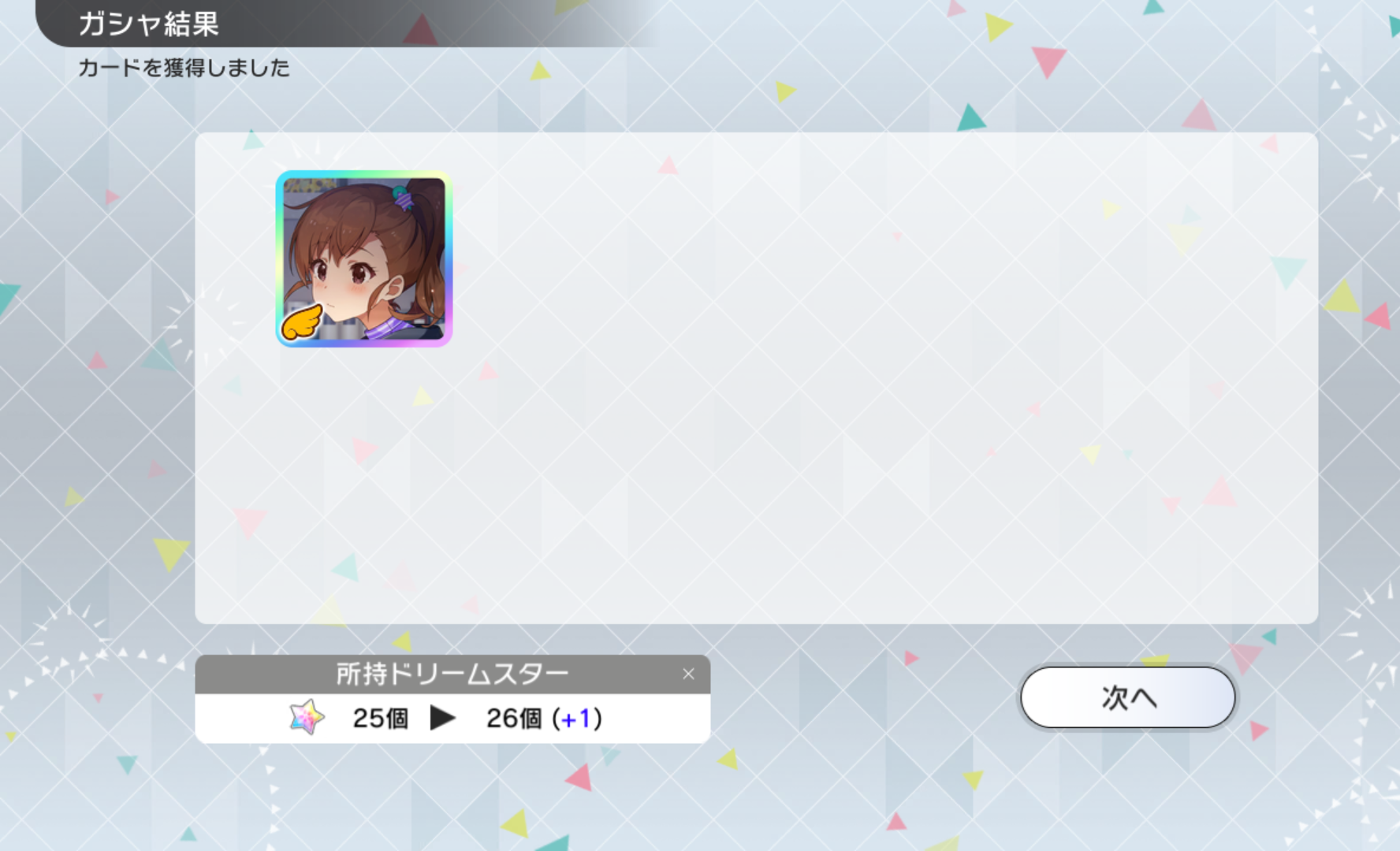Click the ガシャ結果 header title
Image resolution: width=1400 pixels, height=851 pixels.
[x=148, y=24]
